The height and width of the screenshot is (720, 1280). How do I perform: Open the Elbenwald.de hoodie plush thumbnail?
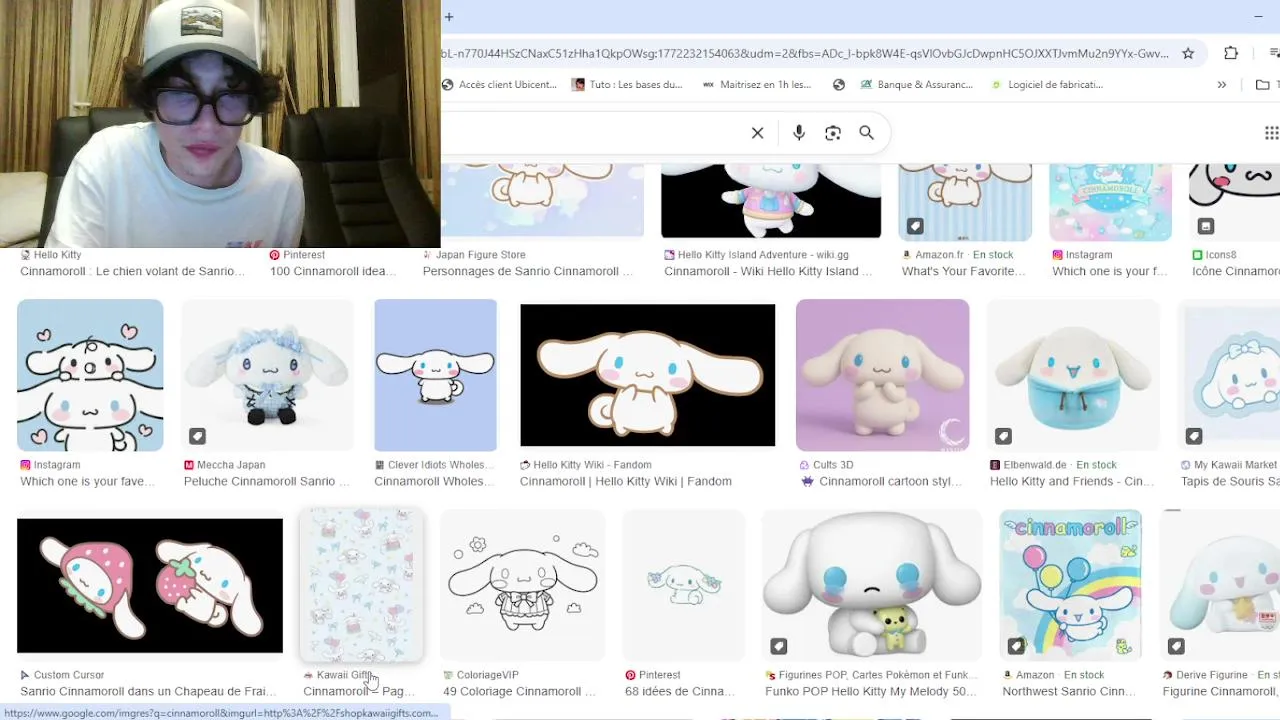click(1073, 375)
